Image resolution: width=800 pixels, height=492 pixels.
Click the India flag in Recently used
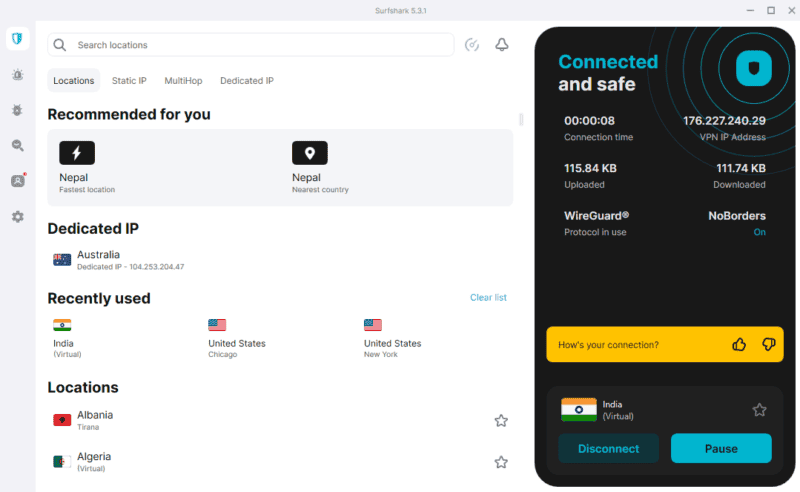(x=62, y=325)
